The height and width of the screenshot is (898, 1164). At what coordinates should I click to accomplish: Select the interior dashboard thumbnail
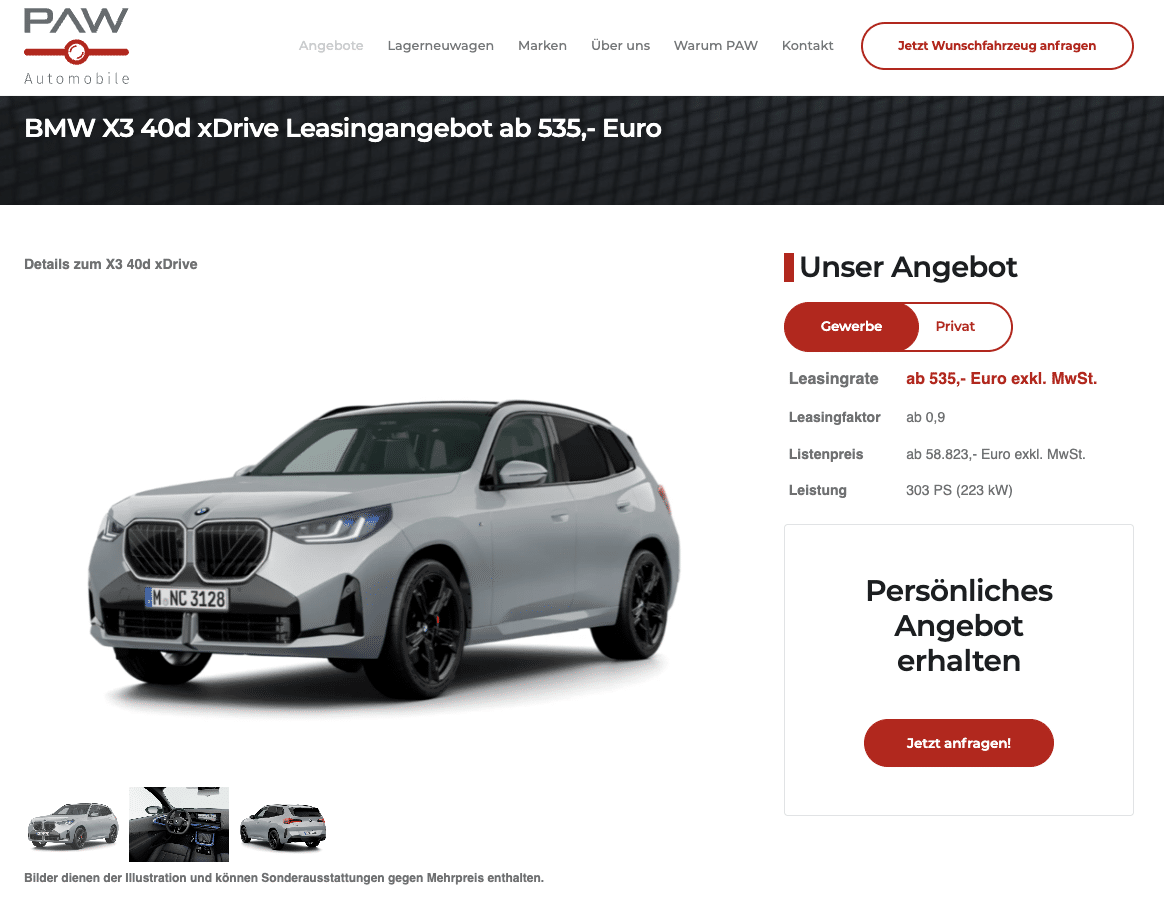(x=179, y=824)
